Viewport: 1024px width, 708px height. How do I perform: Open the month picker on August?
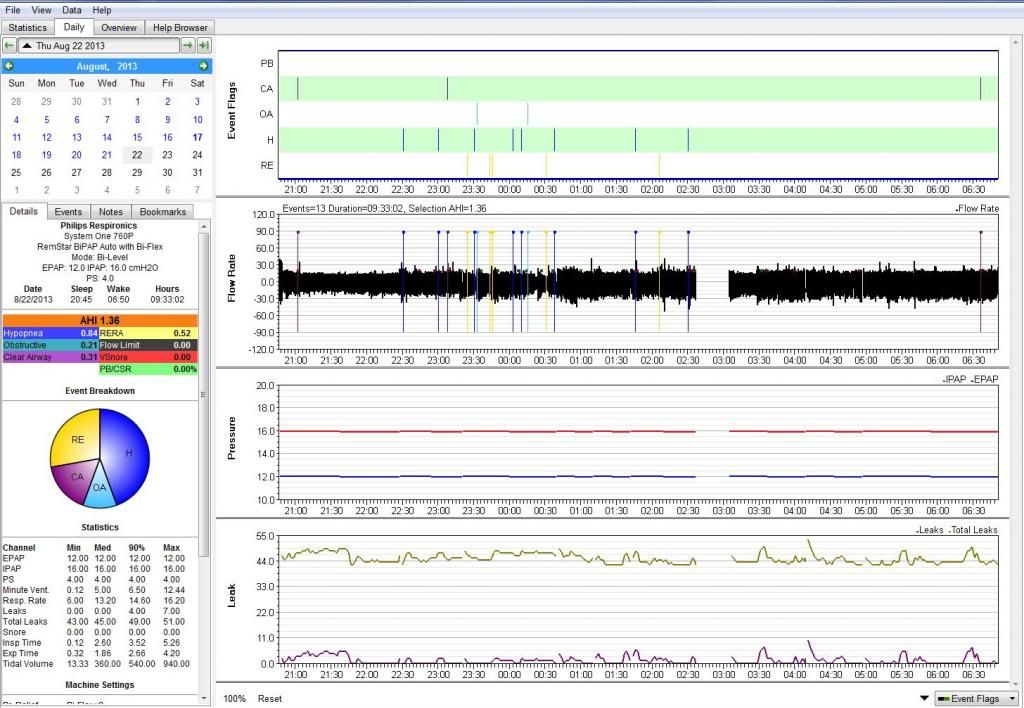click(93, 66)
